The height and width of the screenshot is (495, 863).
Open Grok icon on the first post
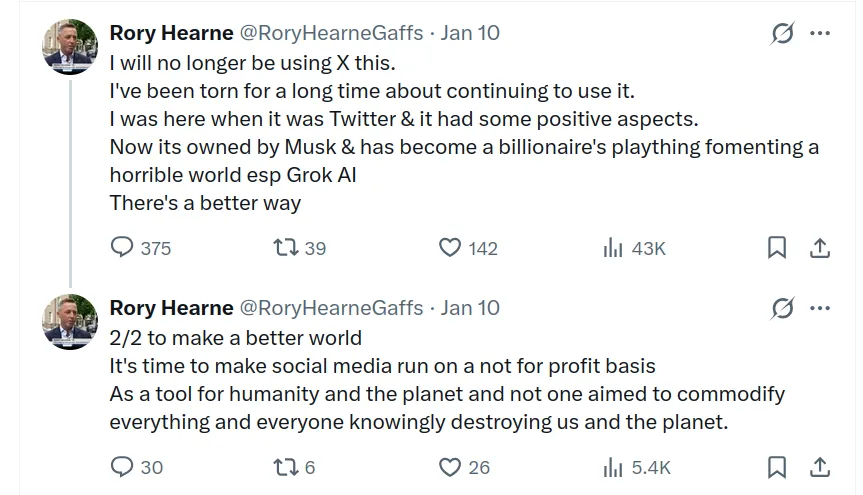tap(782, 33)
